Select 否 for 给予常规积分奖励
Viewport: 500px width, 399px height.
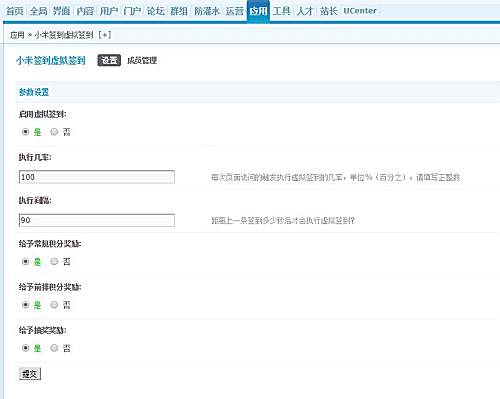pos(54,262)
